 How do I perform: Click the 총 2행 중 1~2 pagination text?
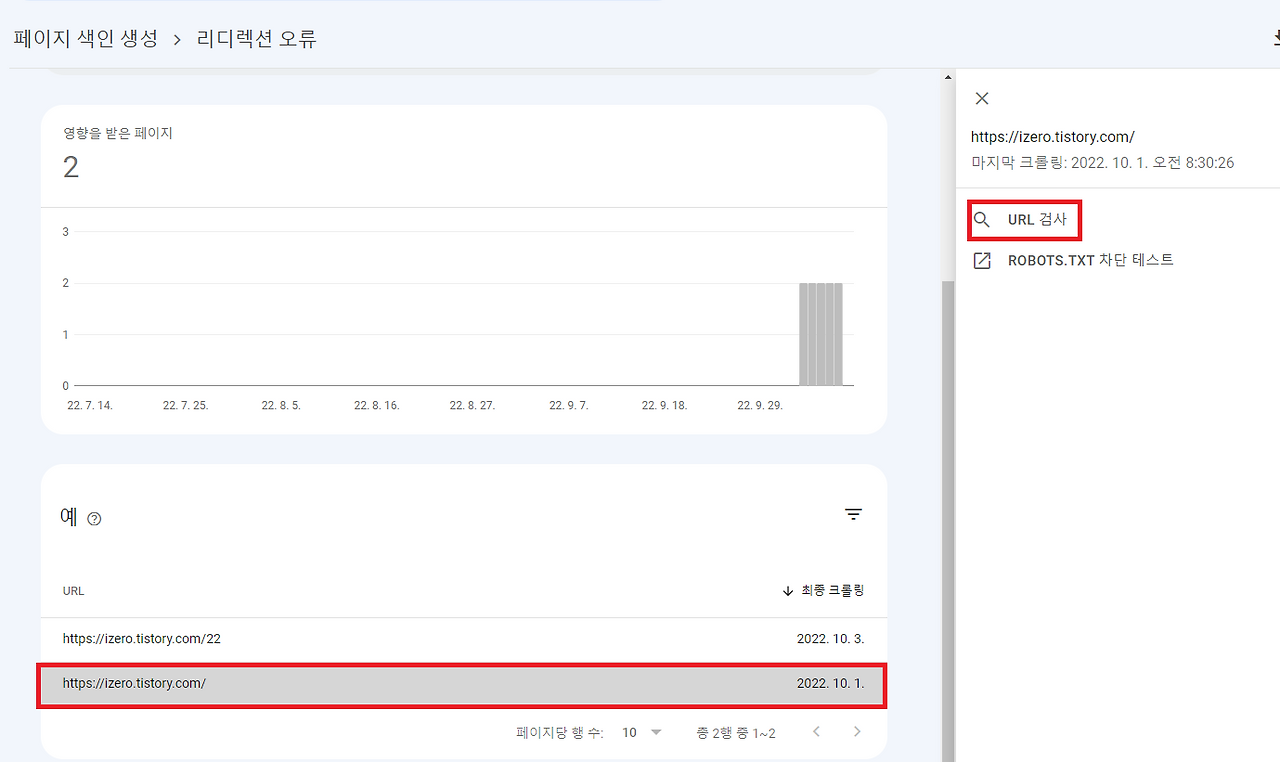(736, 733)
